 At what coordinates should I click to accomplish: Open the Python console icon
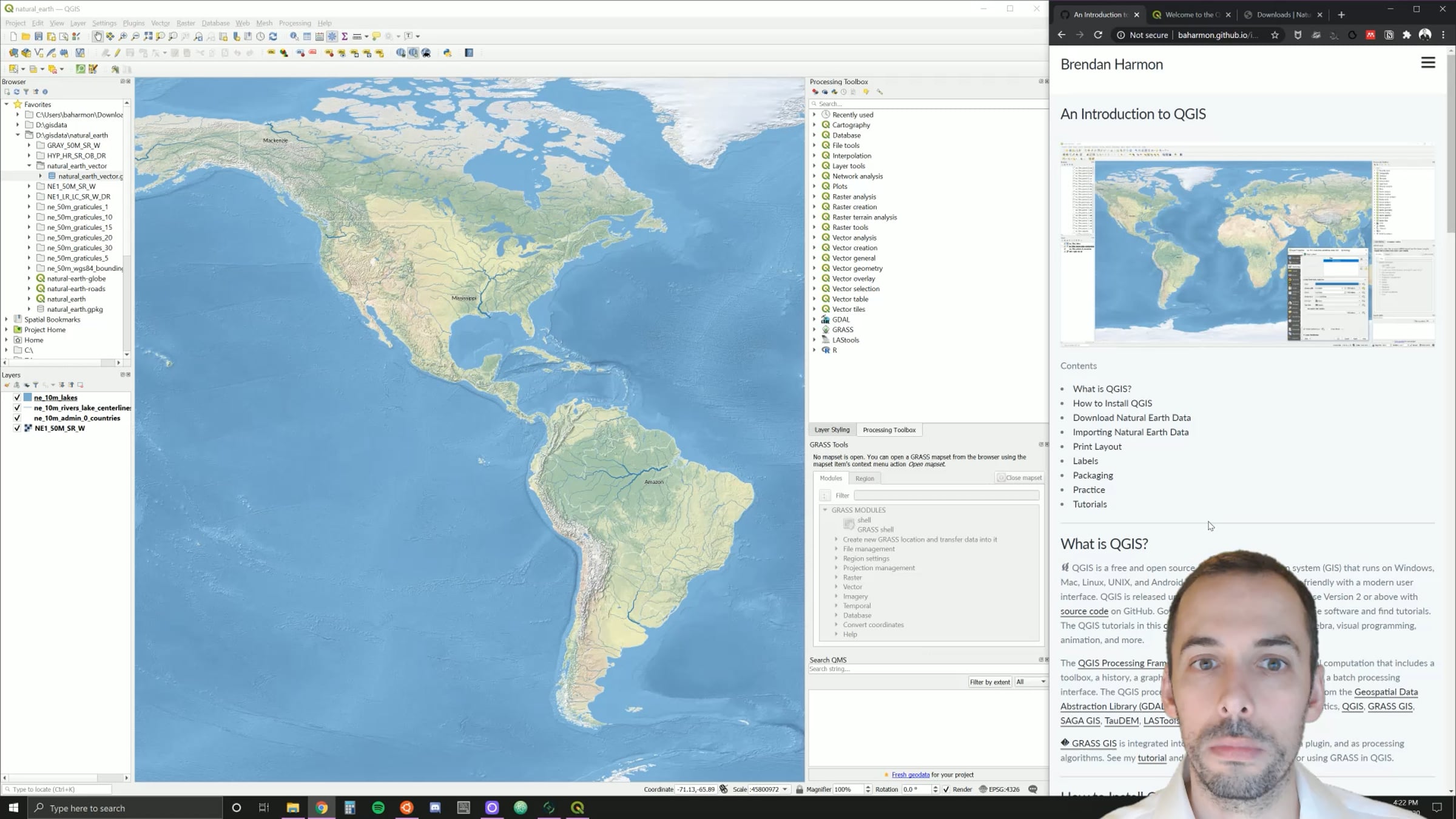[447, 53]
